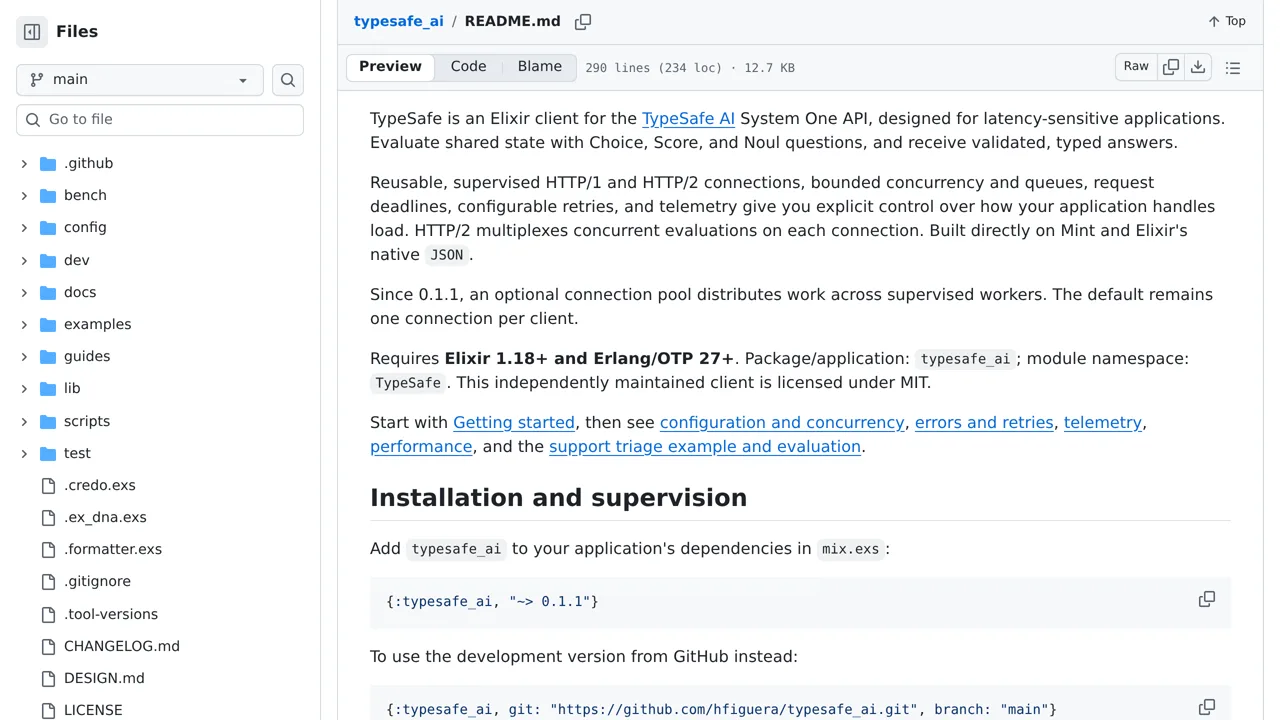Download the raw README file
The image size is (1280, 720).
1198,67
